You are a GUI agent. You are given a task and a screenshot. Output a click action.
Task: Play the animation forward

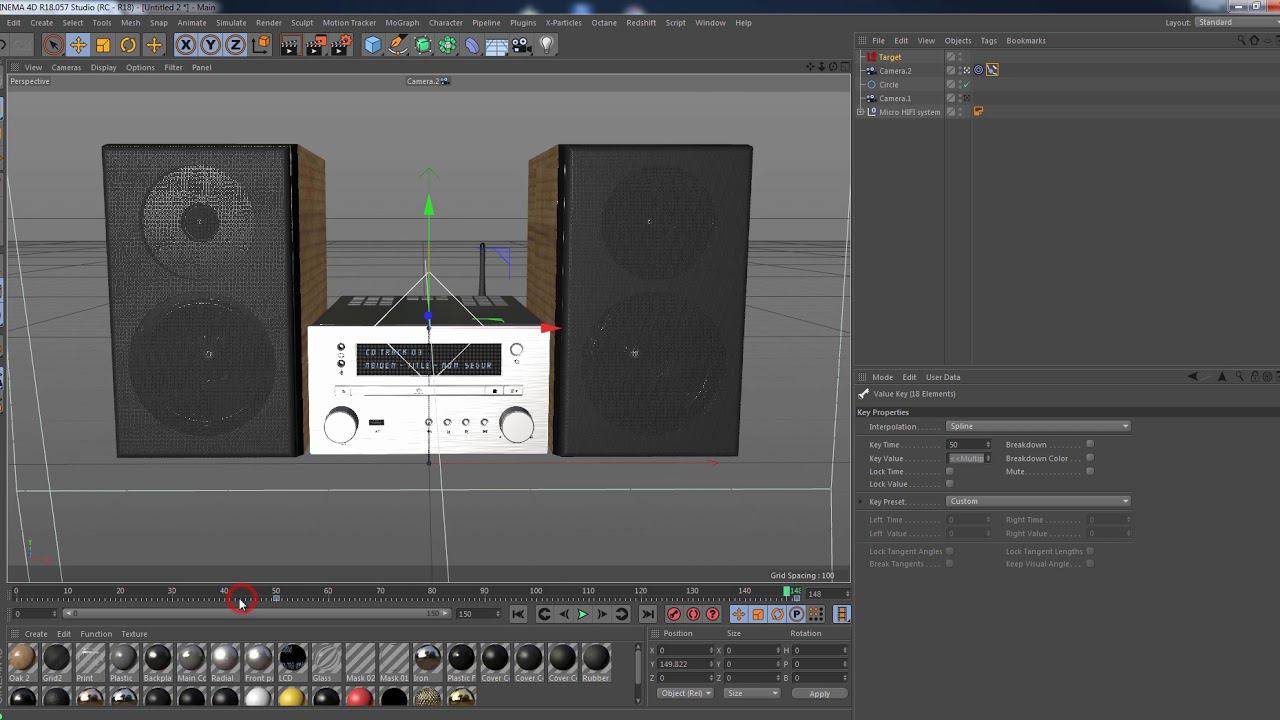click(x=583, y=614)
